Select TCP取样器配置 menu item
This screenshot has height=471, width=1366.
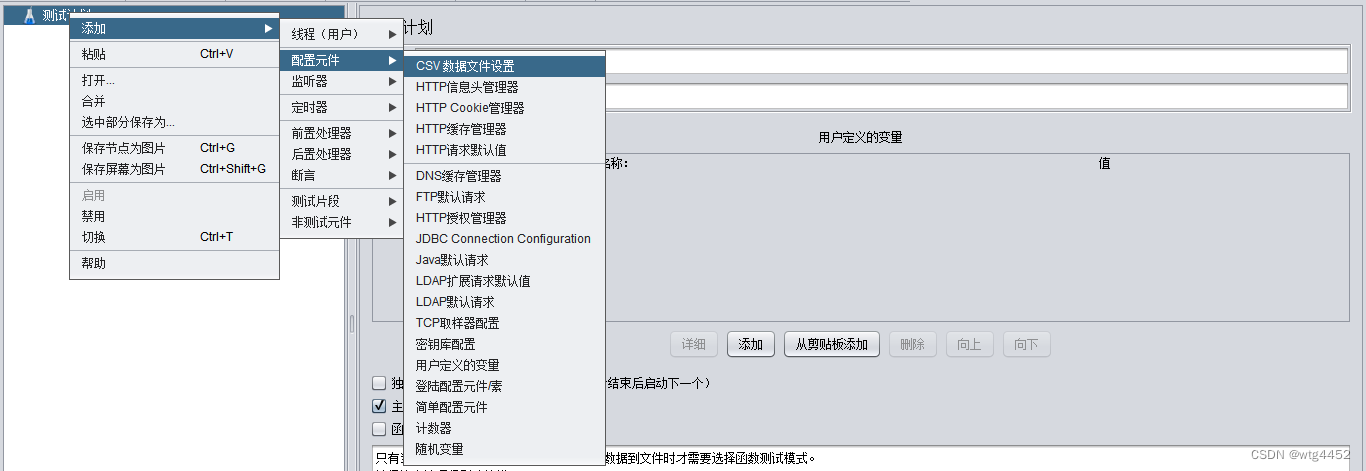click(x=505, y=323)
